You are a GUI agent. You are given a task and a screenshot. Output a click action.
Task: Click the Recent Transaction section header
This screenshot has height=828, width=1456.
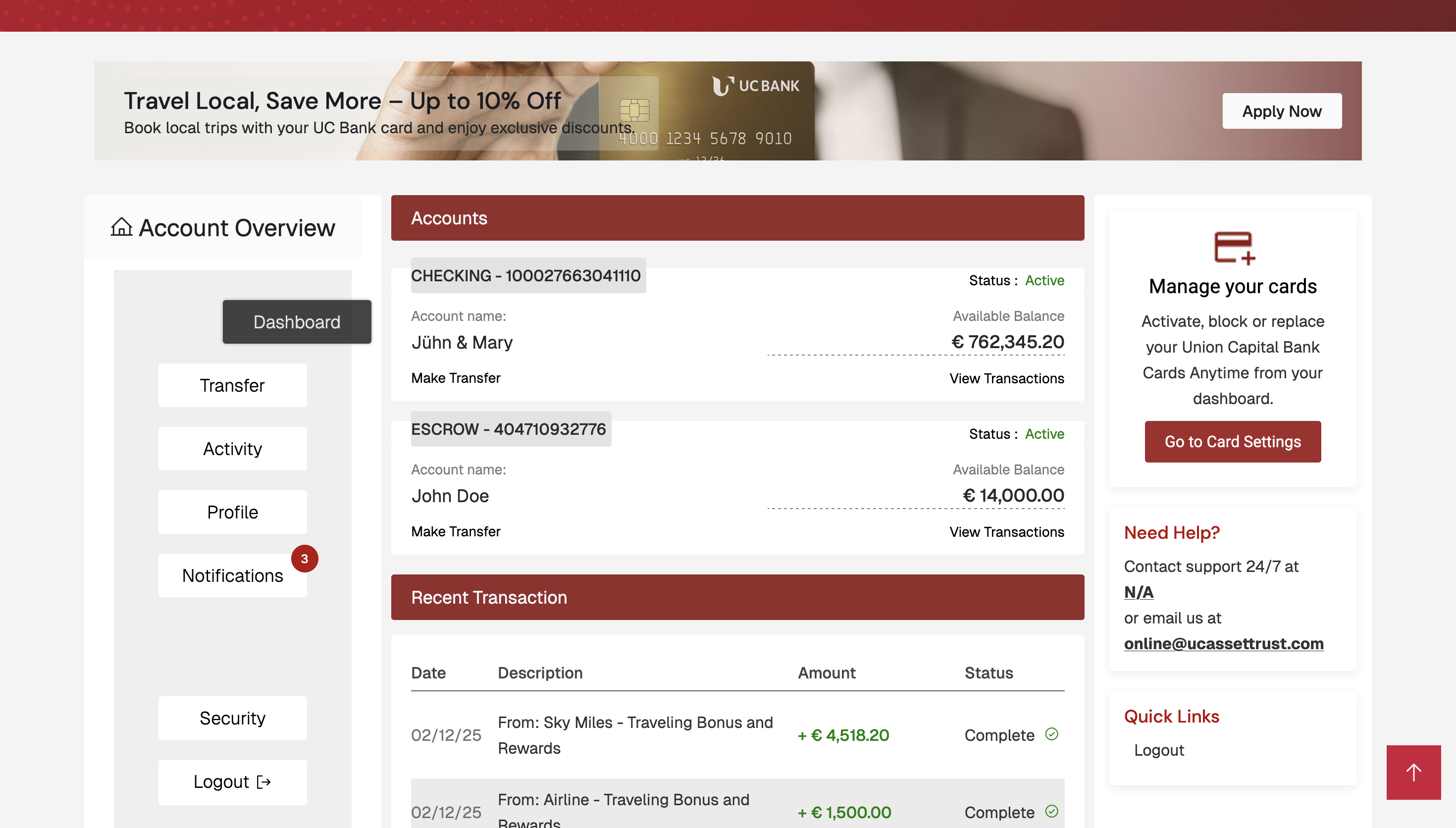click(737, 597)
